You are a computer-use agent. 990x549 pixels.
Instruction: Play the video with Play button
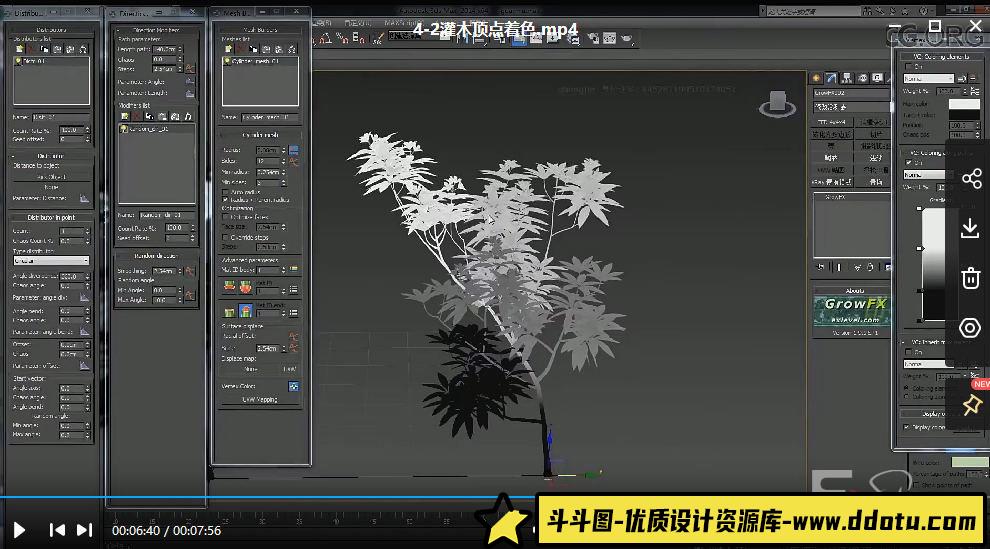[x=19, y=530]
